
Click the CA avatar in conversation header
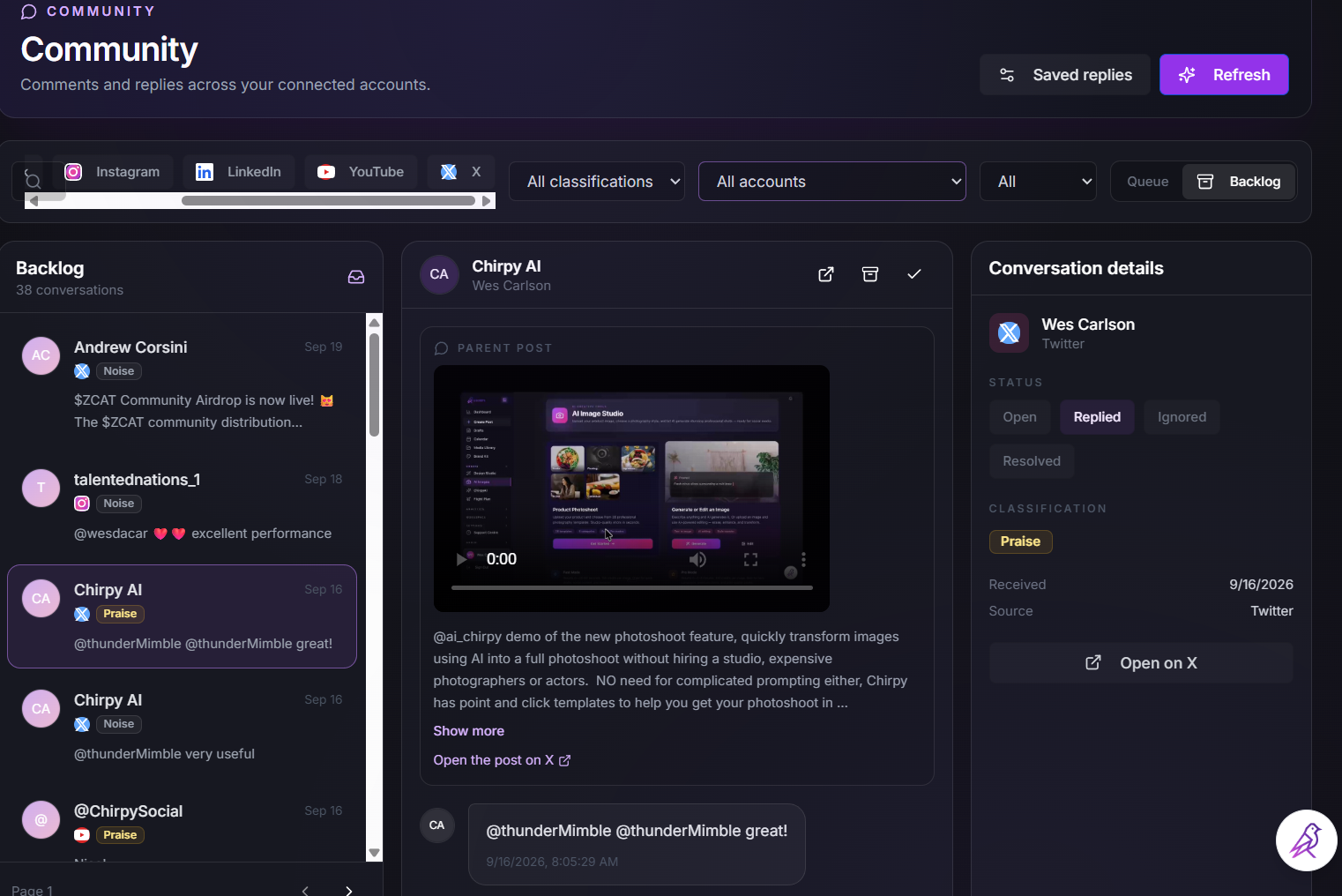[x=439, y=274]
